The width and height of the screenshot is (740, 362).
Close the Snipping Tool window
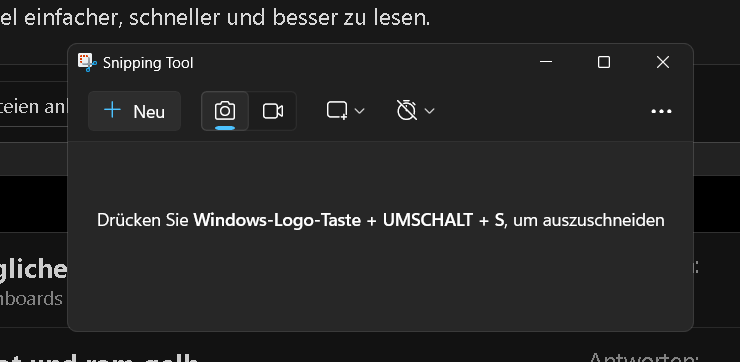click(663, 62)
